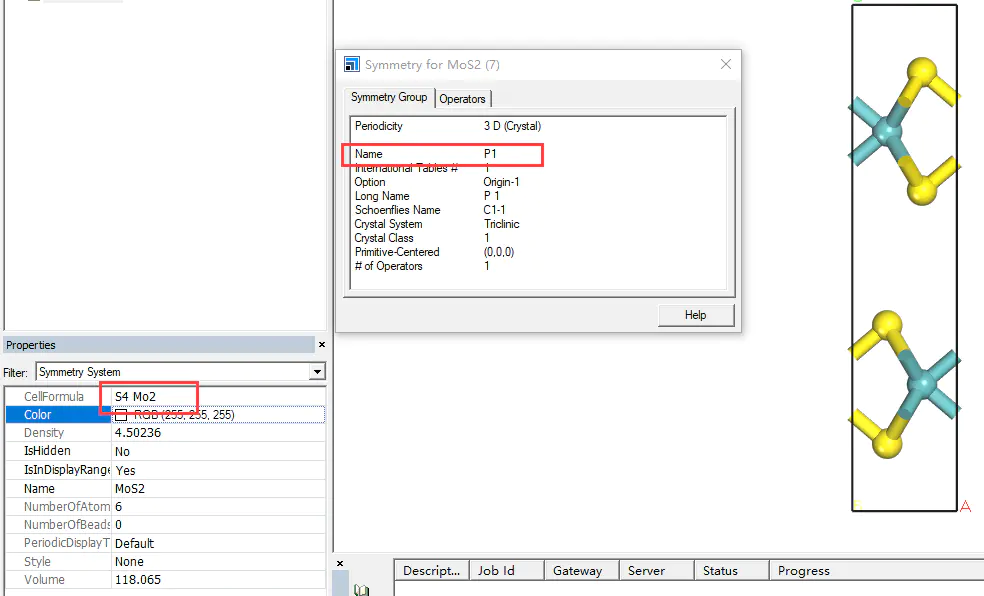The width and height of the screenshot is (984, 596).
Task: Click the bottommost sulfur atom in viewer
Action: pos(887,444)
